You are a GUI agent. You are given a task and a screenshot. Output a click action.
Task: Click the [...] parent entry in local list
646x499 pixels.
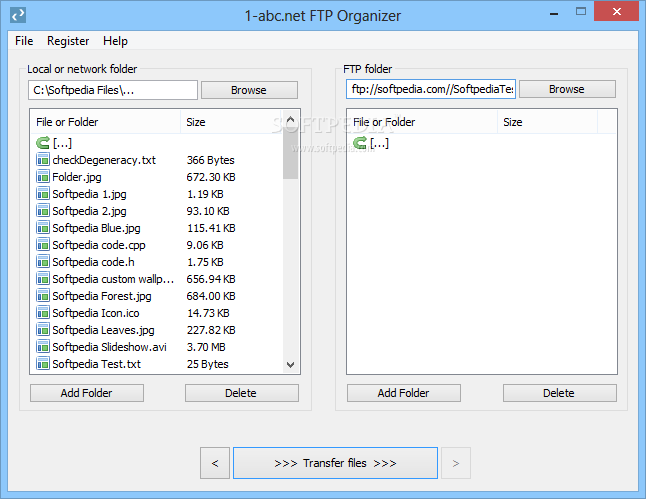click(x=63, y=143)
